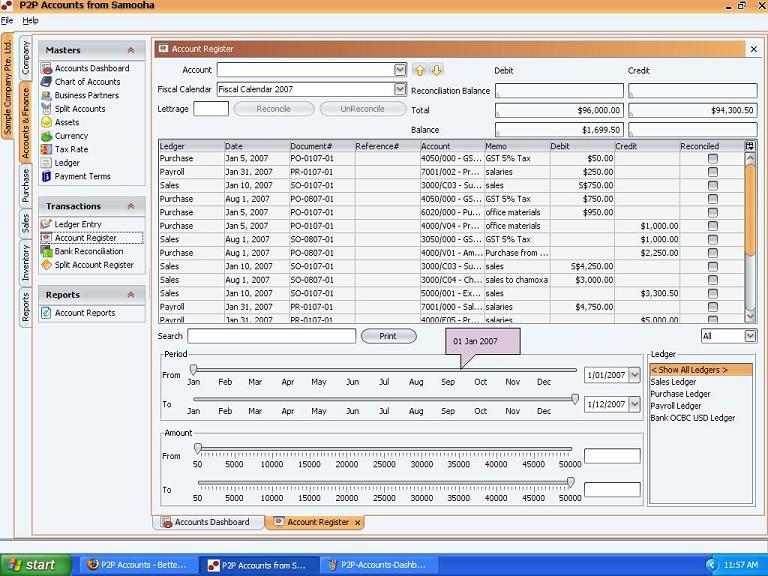Click the Chart of Accounts icon
The width and height of the screenshot is (768, 576).
tap(46, 82)
